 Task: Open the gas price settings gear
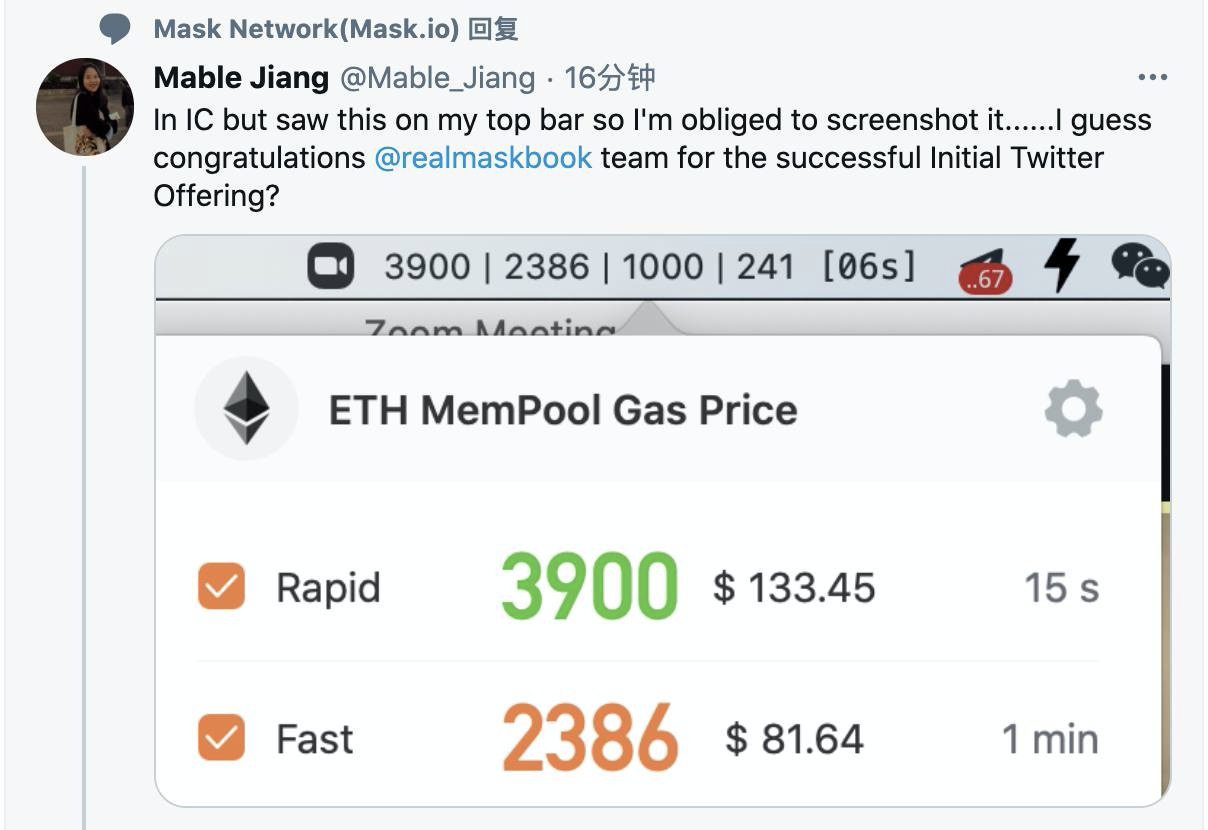point(1073,409)
